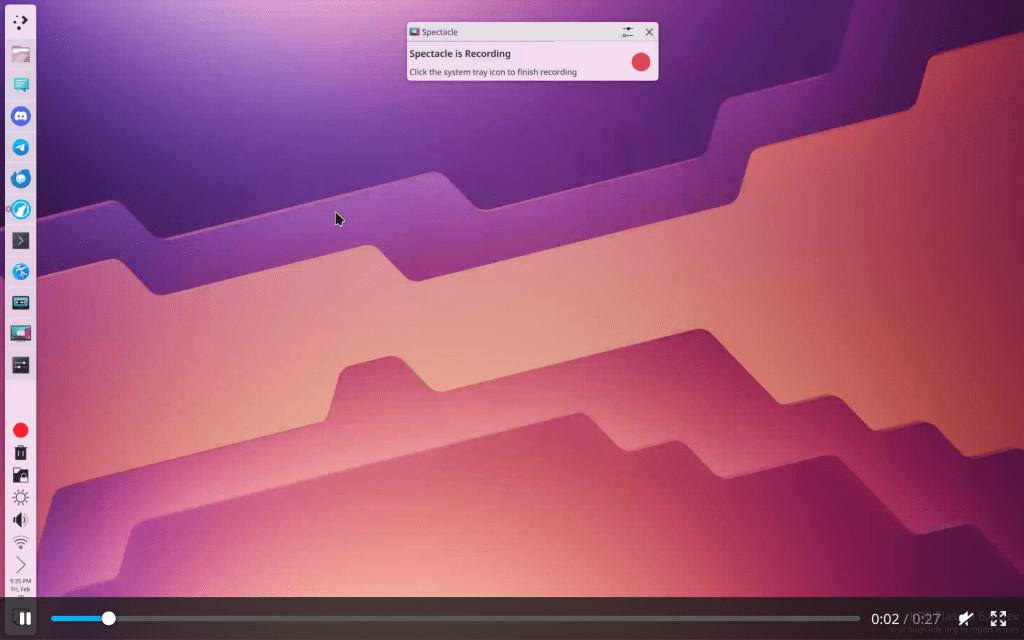
Task: Open the volume control tray icon
Action: click(20, 520)
